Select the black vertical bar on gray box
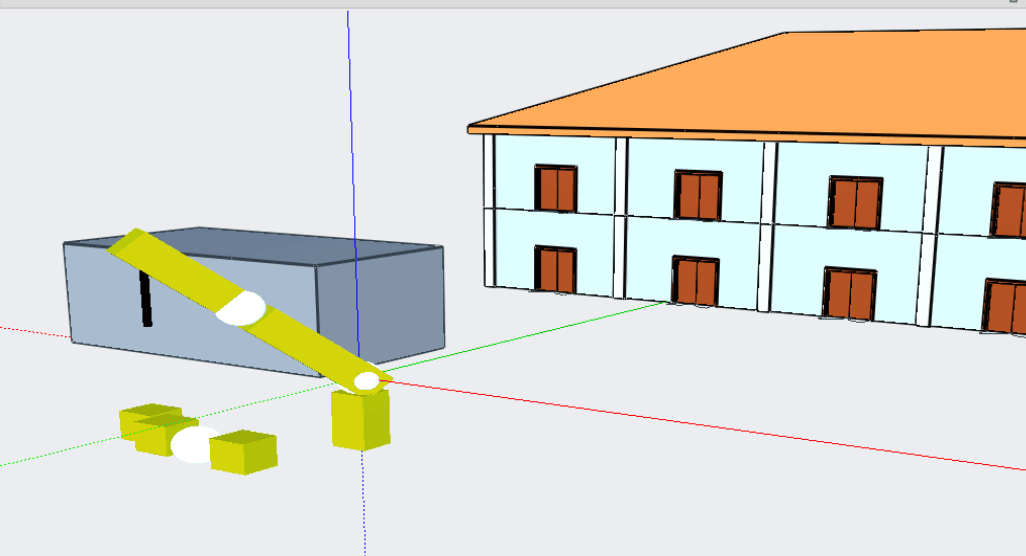1026x556 pixels. click(x=146, y=300)
